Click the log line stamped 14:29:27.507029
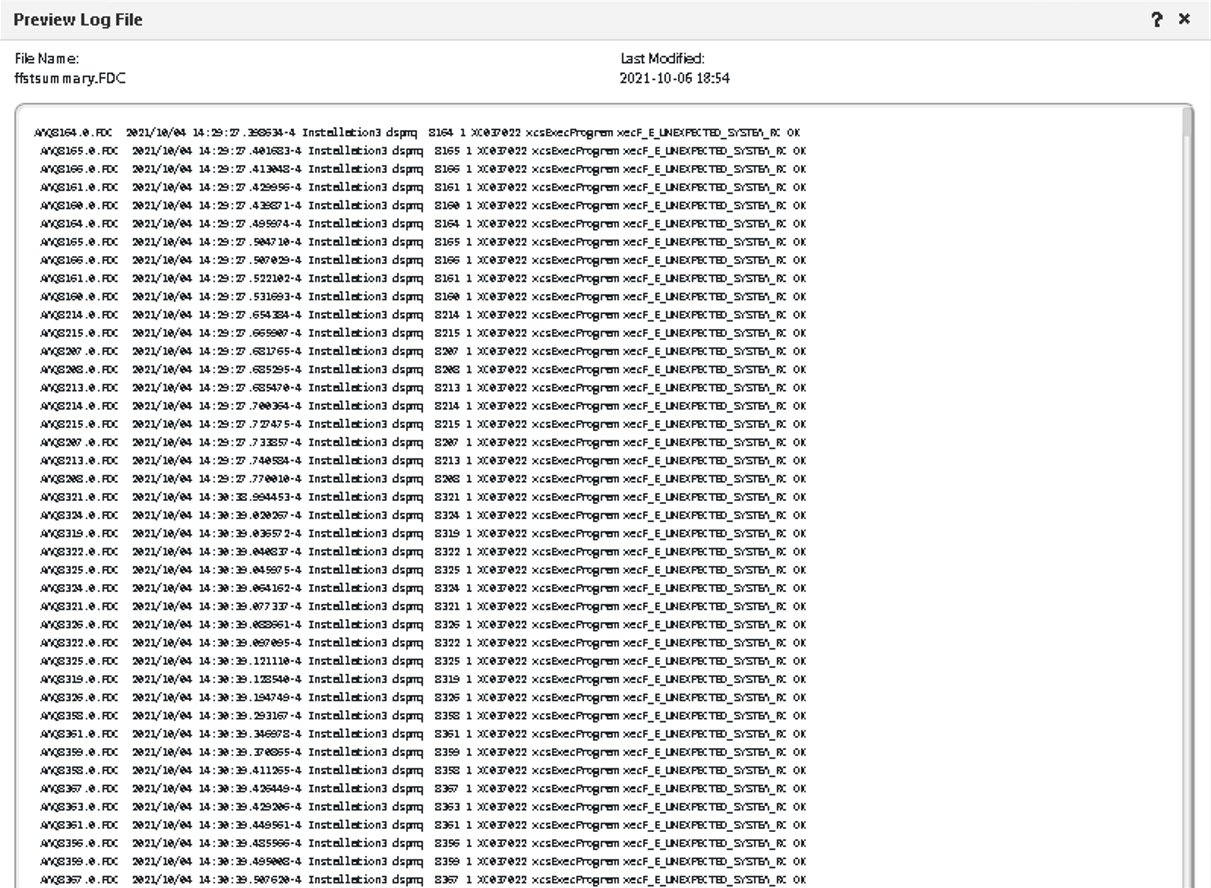 pyautogui.click(x=421, y=260)
